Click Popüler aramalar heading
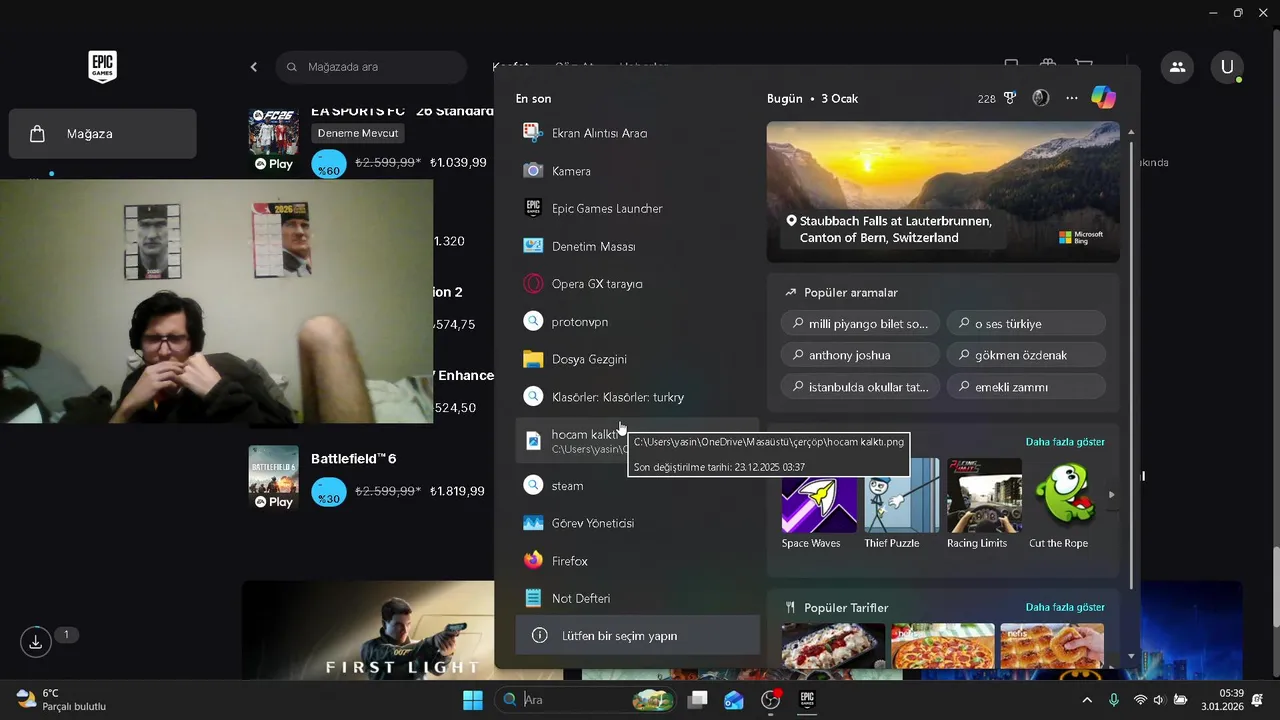This screenshot has width=1280, height=720. [x=851, y=293]
